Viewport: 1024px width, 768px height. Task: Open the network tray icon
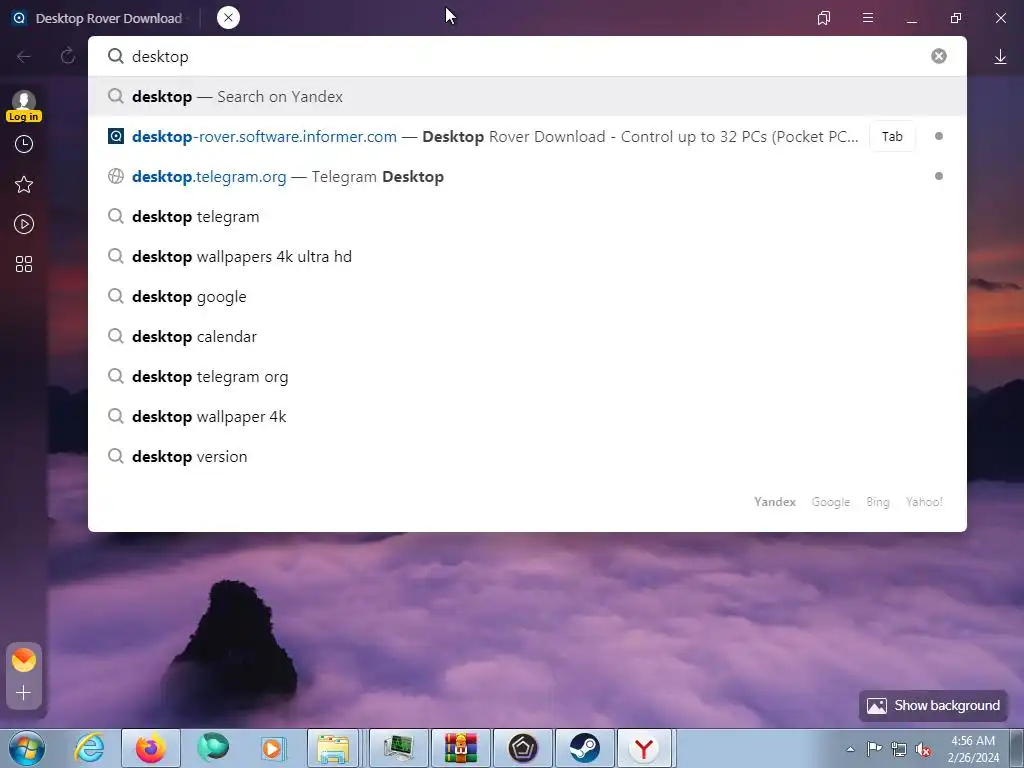tap(899, 749)
